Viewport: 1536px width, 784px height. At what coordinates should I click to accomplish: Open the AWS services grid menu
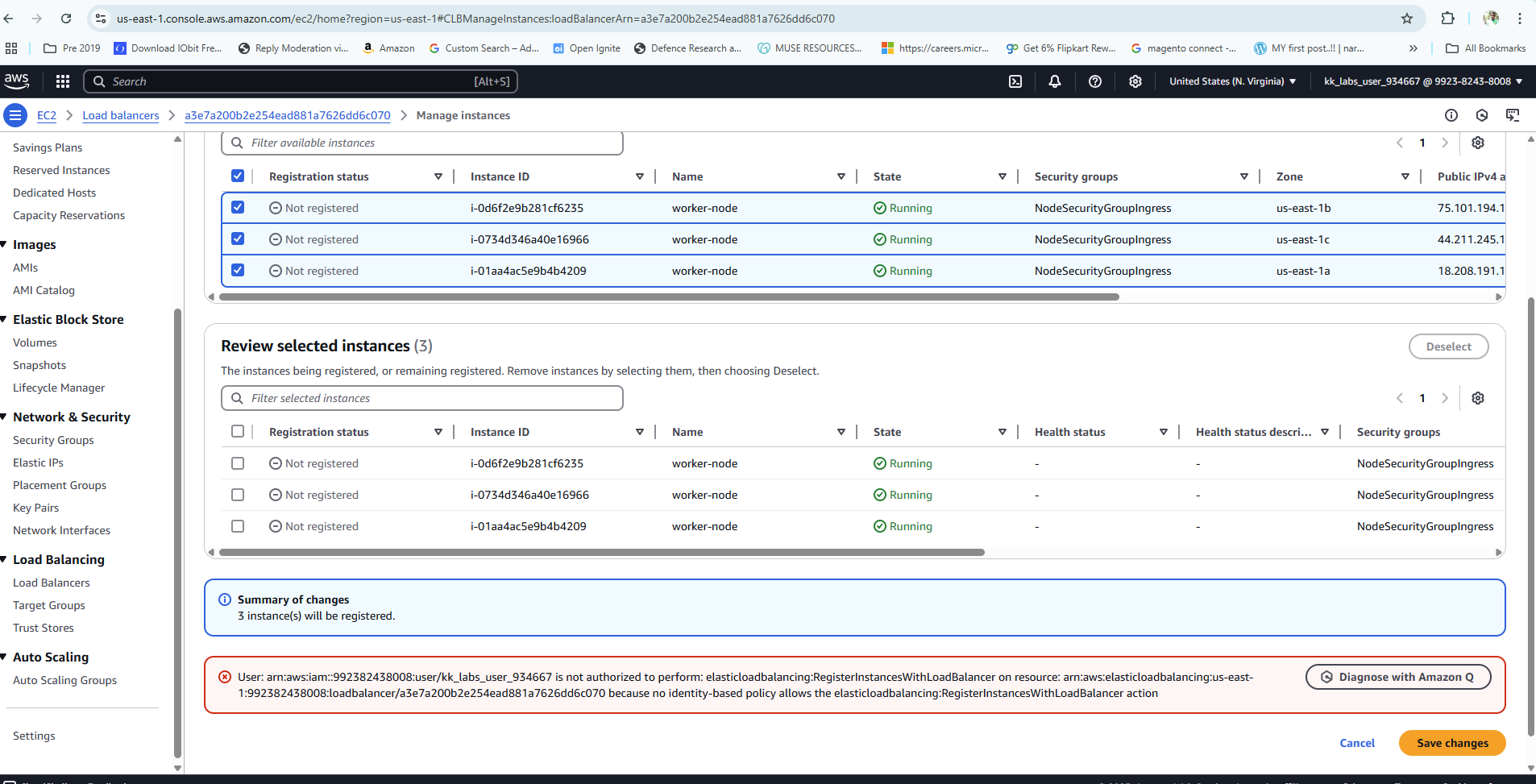63,81
